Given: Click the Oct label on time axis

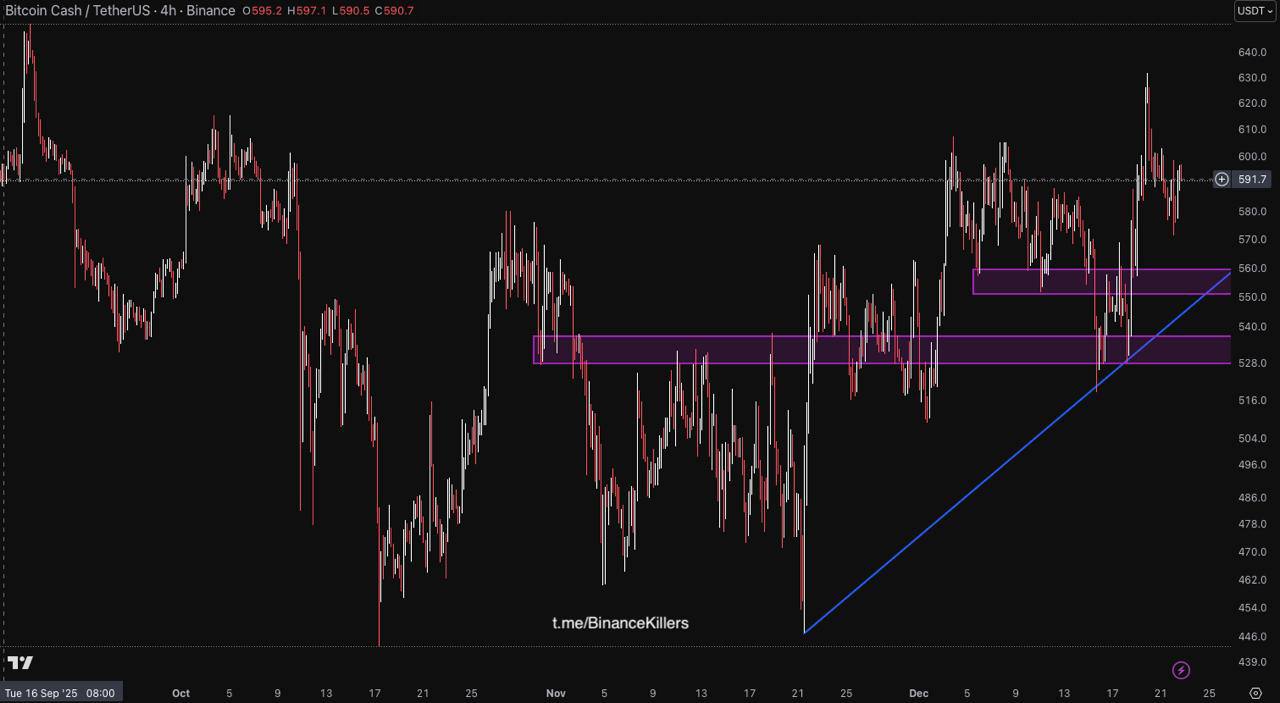Looking at the screenshot, I should point(180,693).
